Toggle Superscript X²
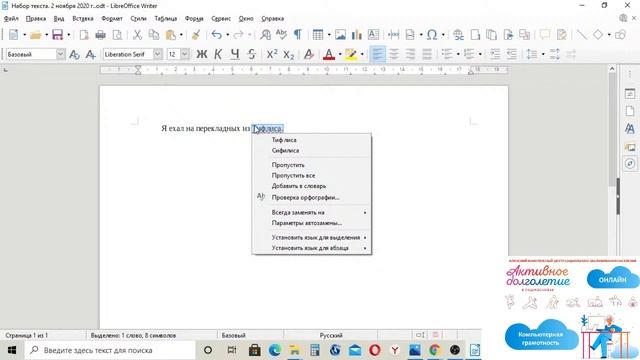This screenshot has height=360, width=640. (272, 54)
